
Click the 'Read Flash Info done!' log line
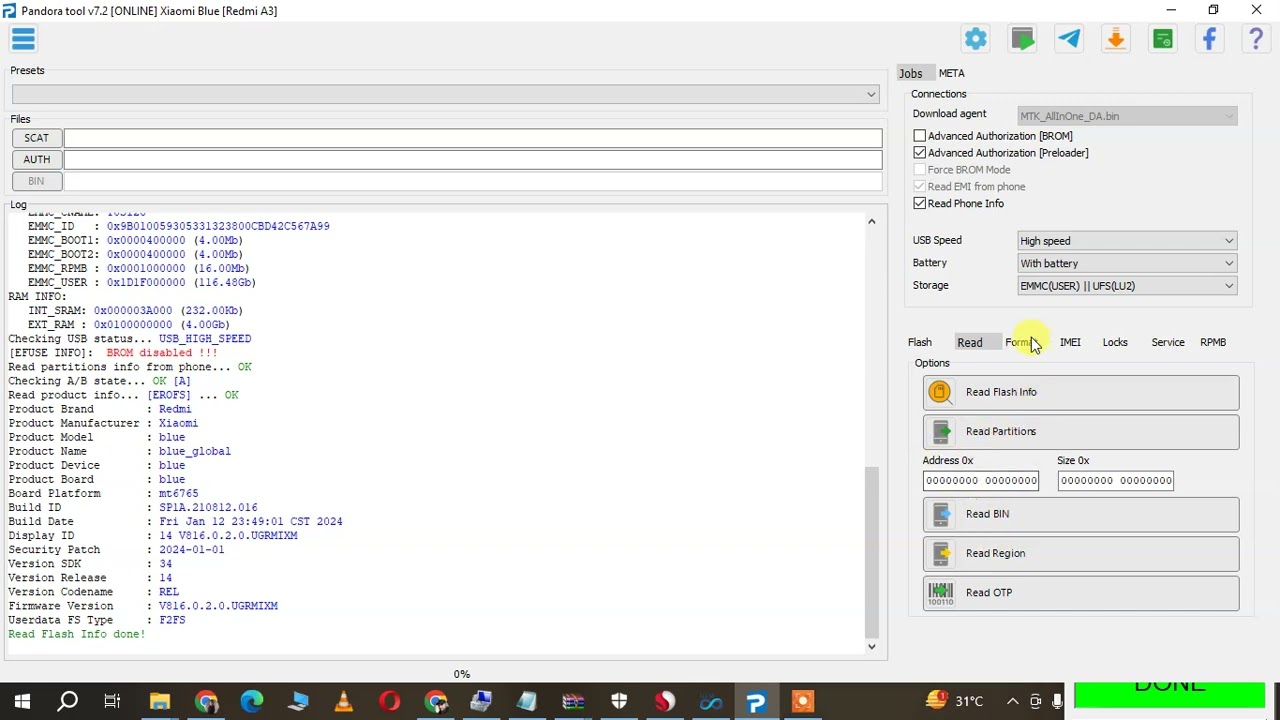(77, 634)
